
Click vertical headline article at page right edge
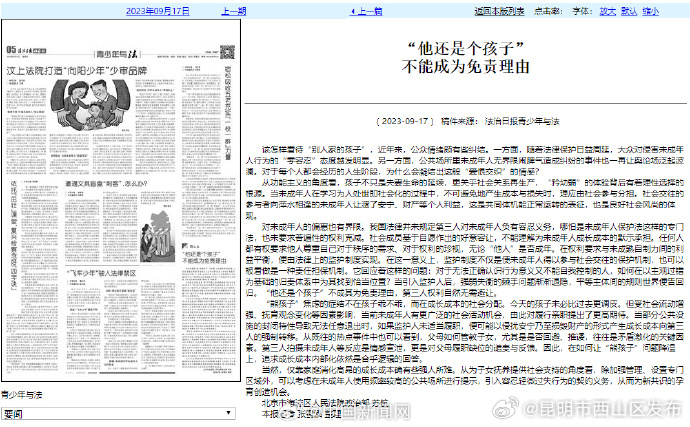coord(228,113)
